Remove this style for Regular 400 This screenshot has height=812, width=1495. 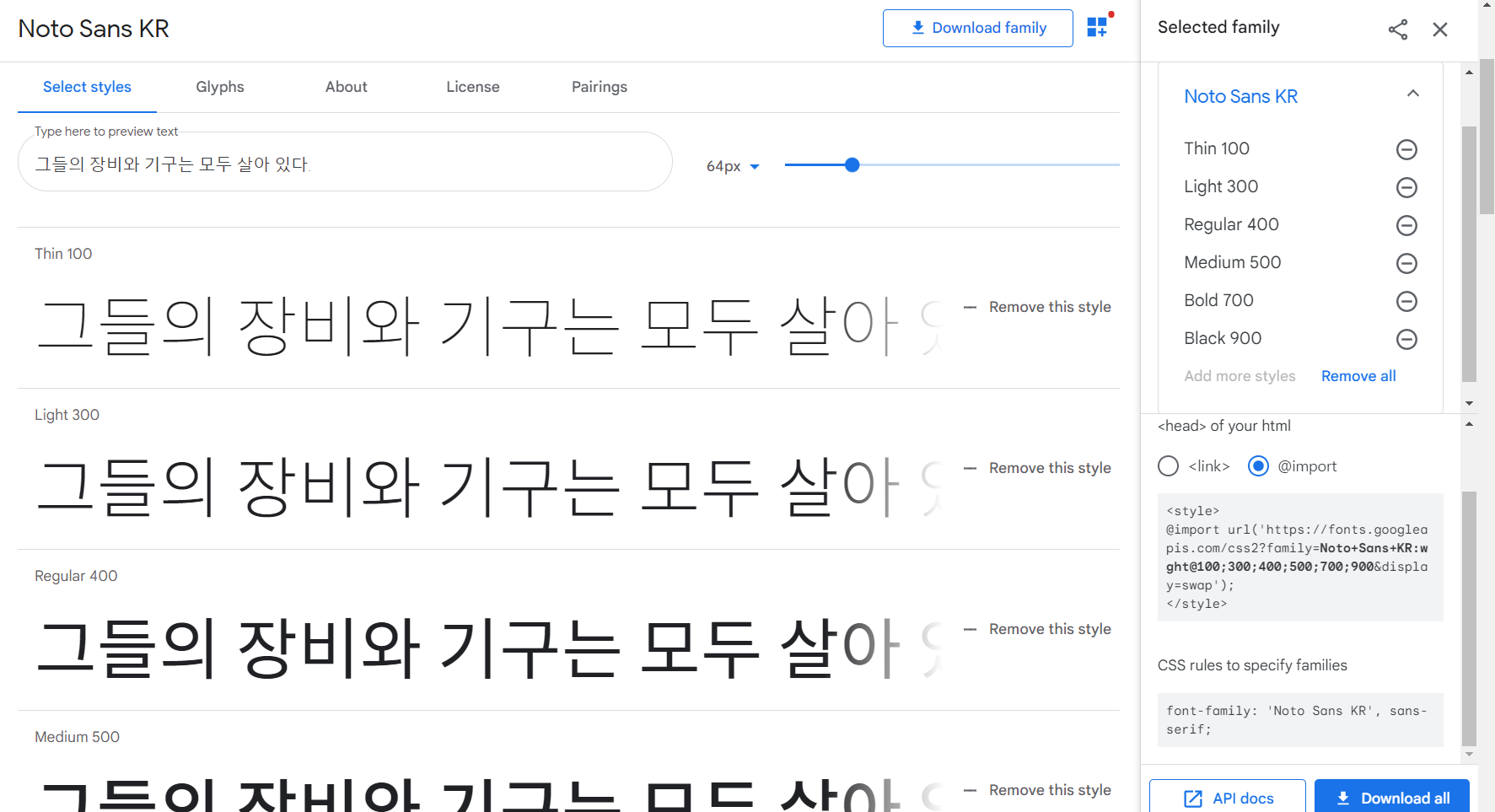click(x=1037, y=629)
